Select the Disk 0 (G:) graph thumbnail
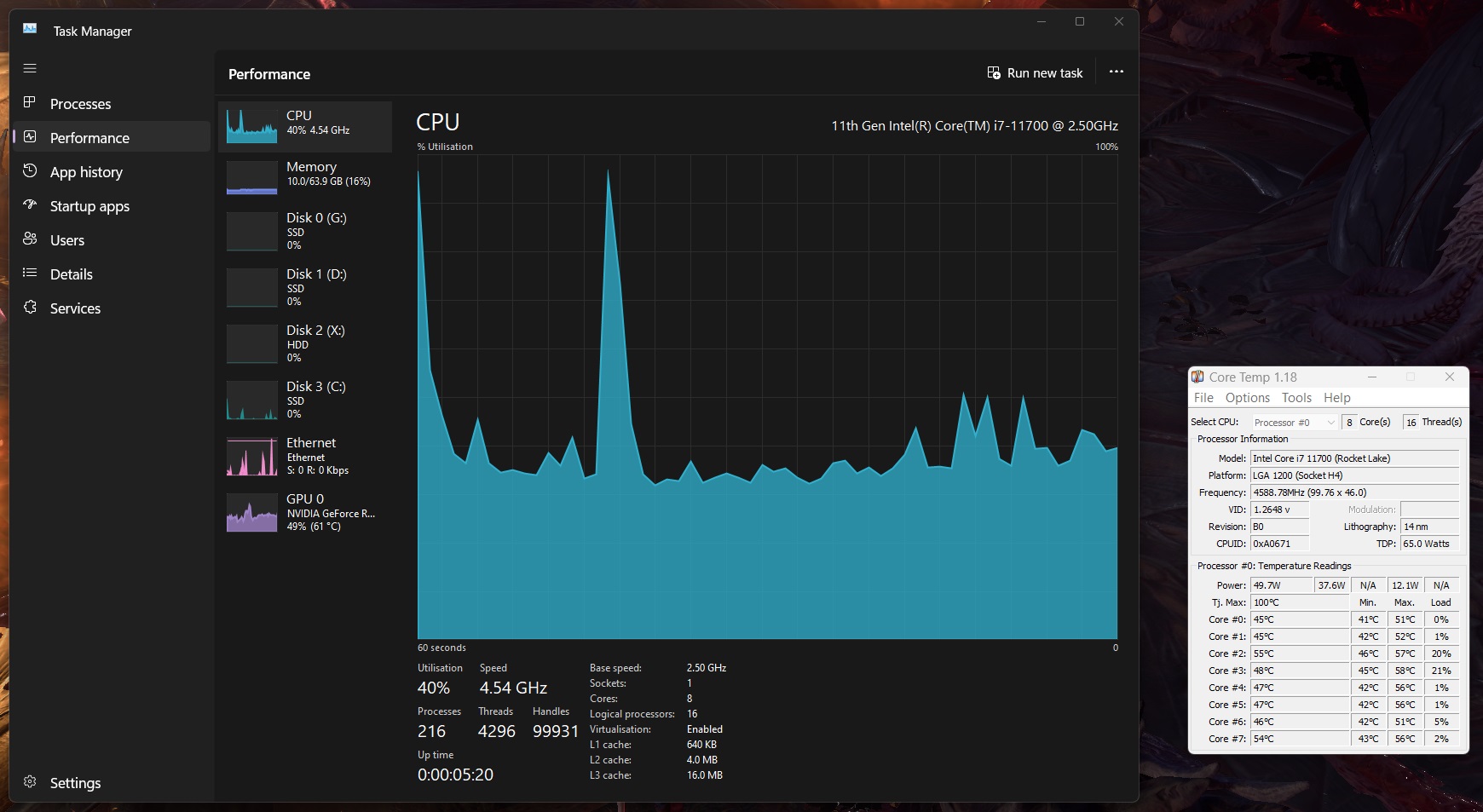Viewport: 1483px width, 812px height. (x=252, y=231)
